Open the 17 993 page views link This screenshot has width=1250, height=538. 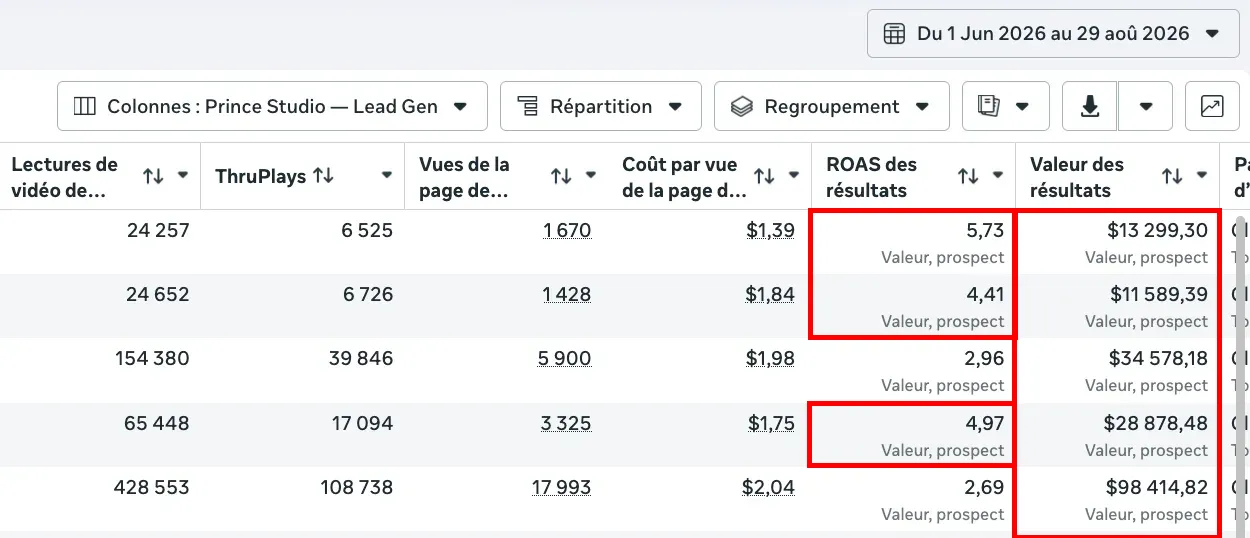click(561, 488)
